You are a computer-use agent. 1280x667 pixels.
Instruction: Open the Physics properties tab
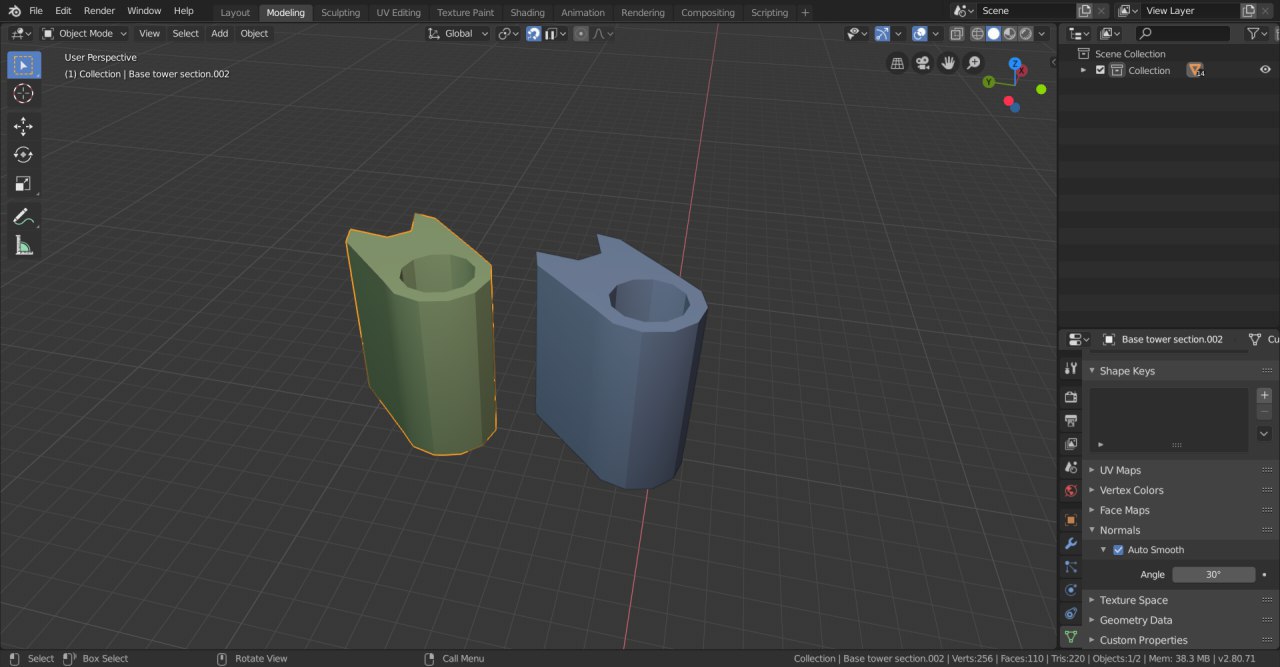point(1070,590)
